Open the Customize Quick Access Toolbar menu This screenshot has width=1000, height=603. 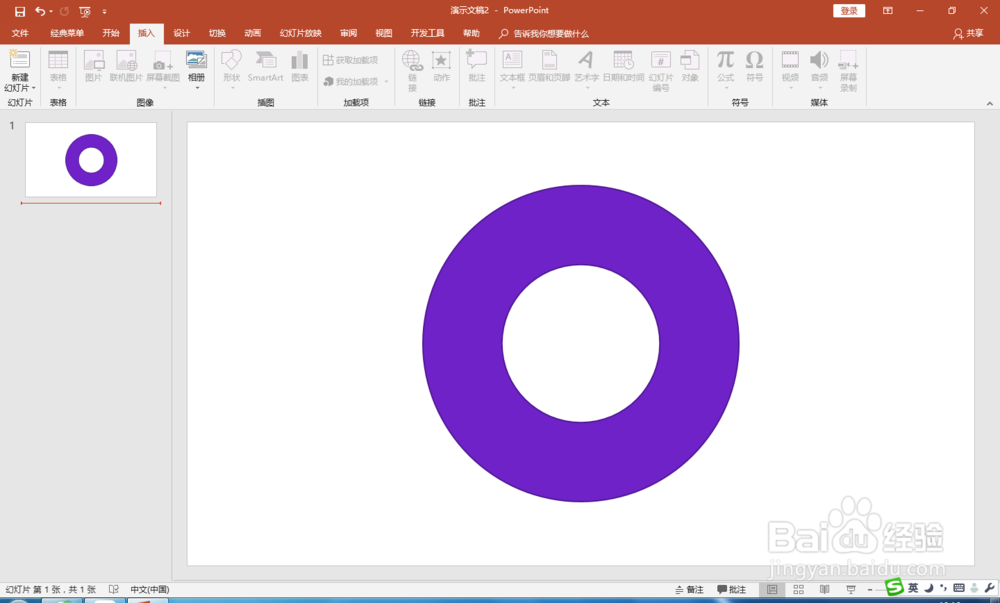pos(105,11)
